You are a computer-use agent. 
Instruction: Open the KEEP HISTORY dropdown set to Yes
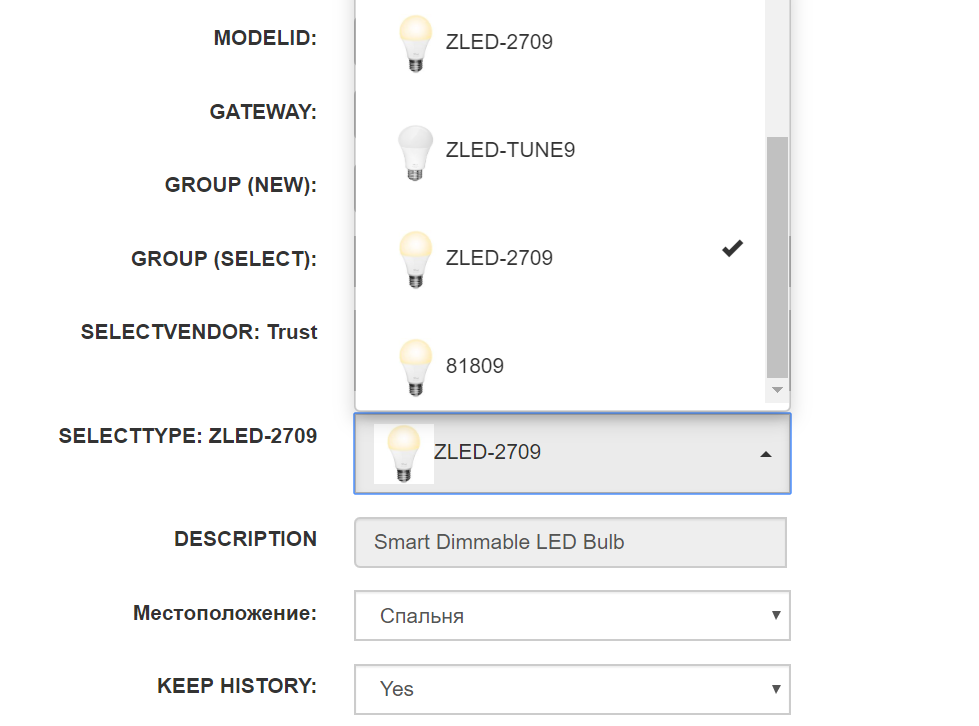pyautogui.click(x=571, y=689)
